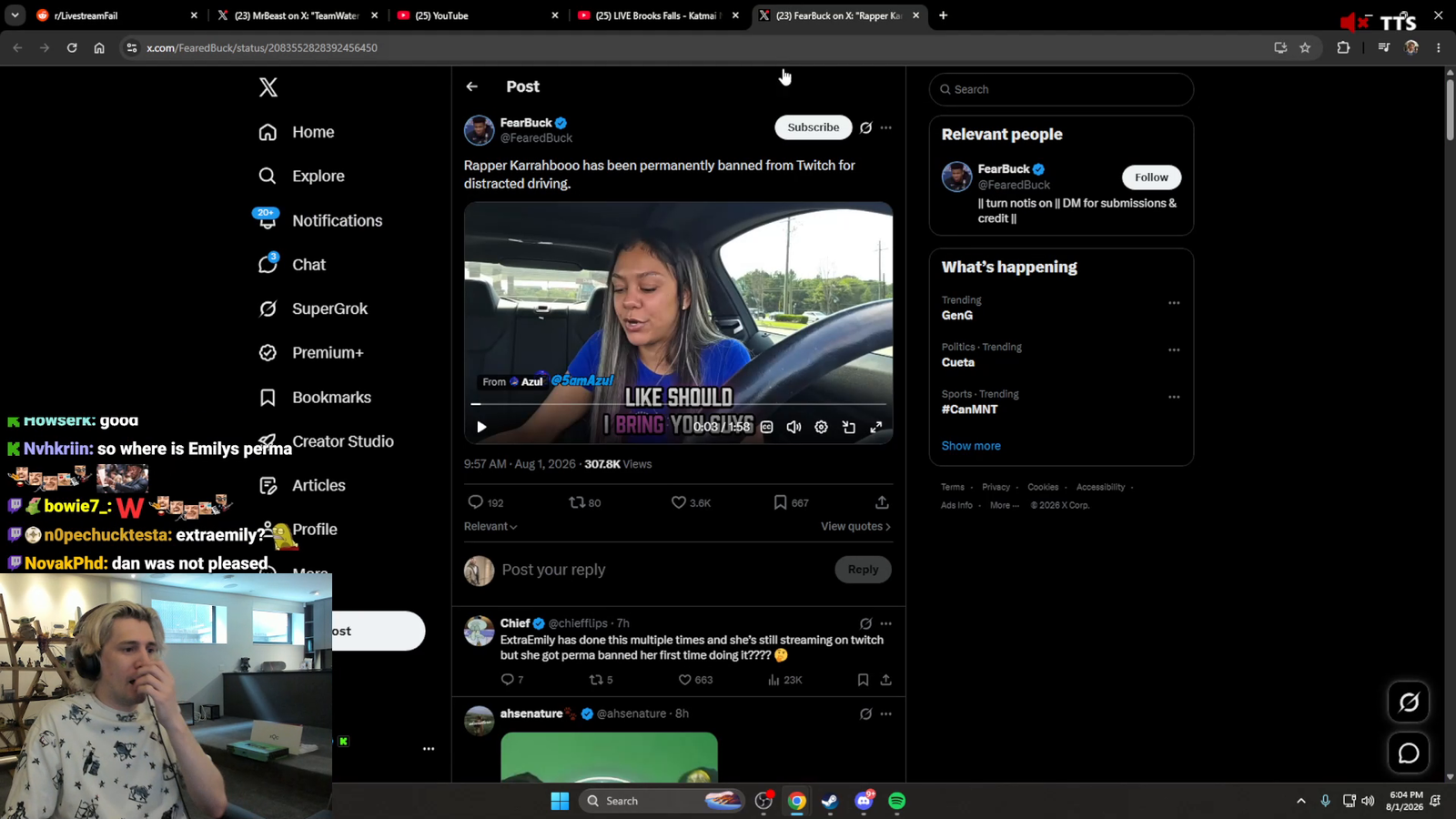
Task: Open more options on Chief's reply
Action: pyautogui.click(x=886, y=623)
